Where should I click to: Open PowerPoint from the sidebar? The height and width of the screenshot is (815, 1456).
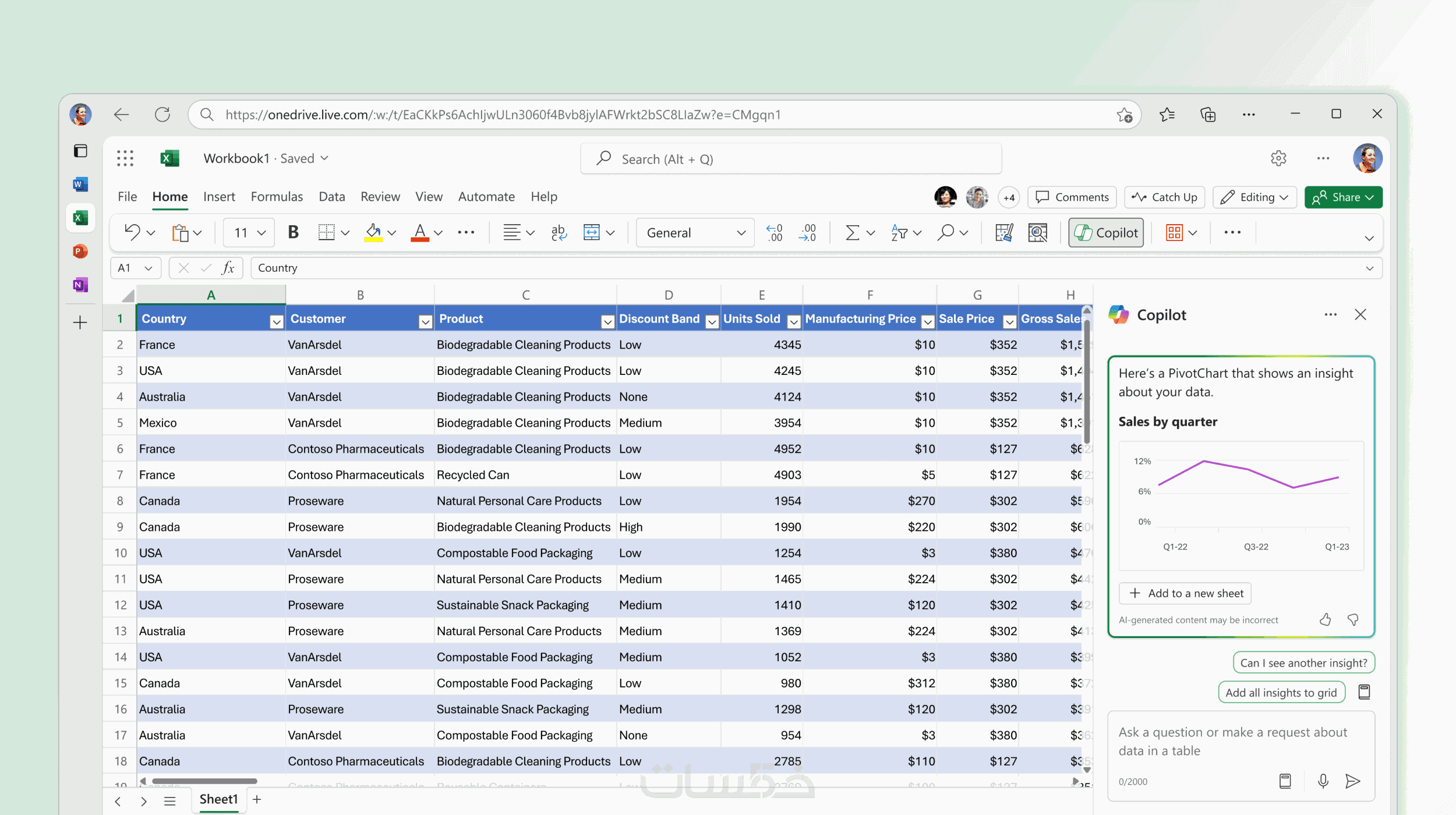(x=80, y=251)
